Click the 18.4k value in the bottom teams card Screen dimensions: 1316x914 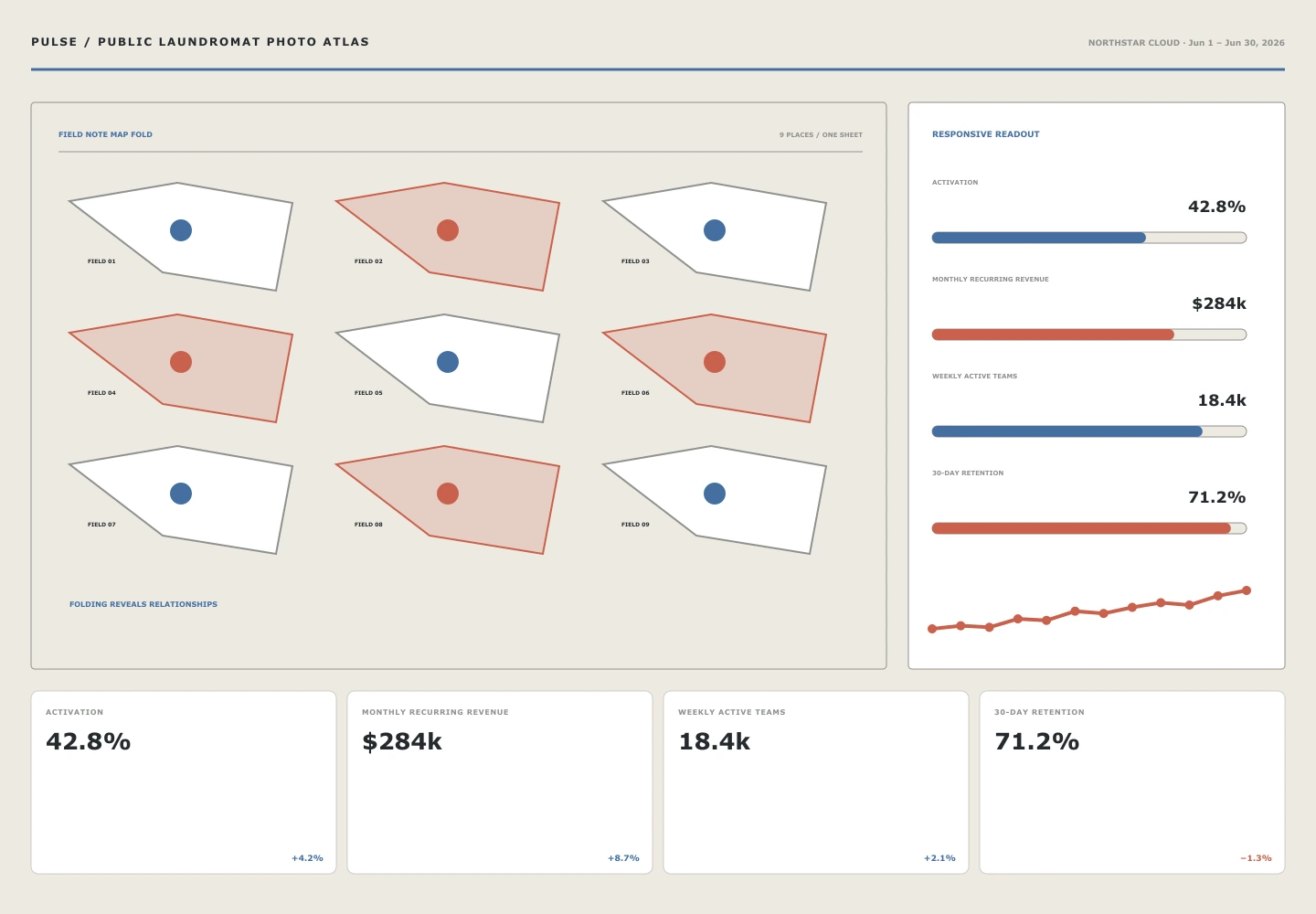(x=715, y=741)
